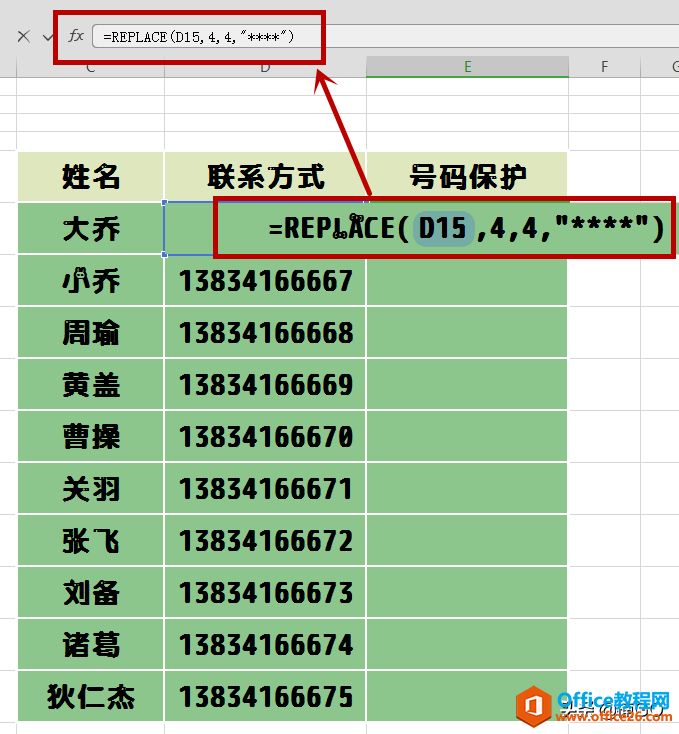
Task: Select the name cell 狄仁杰
Action: pos(91,697)
